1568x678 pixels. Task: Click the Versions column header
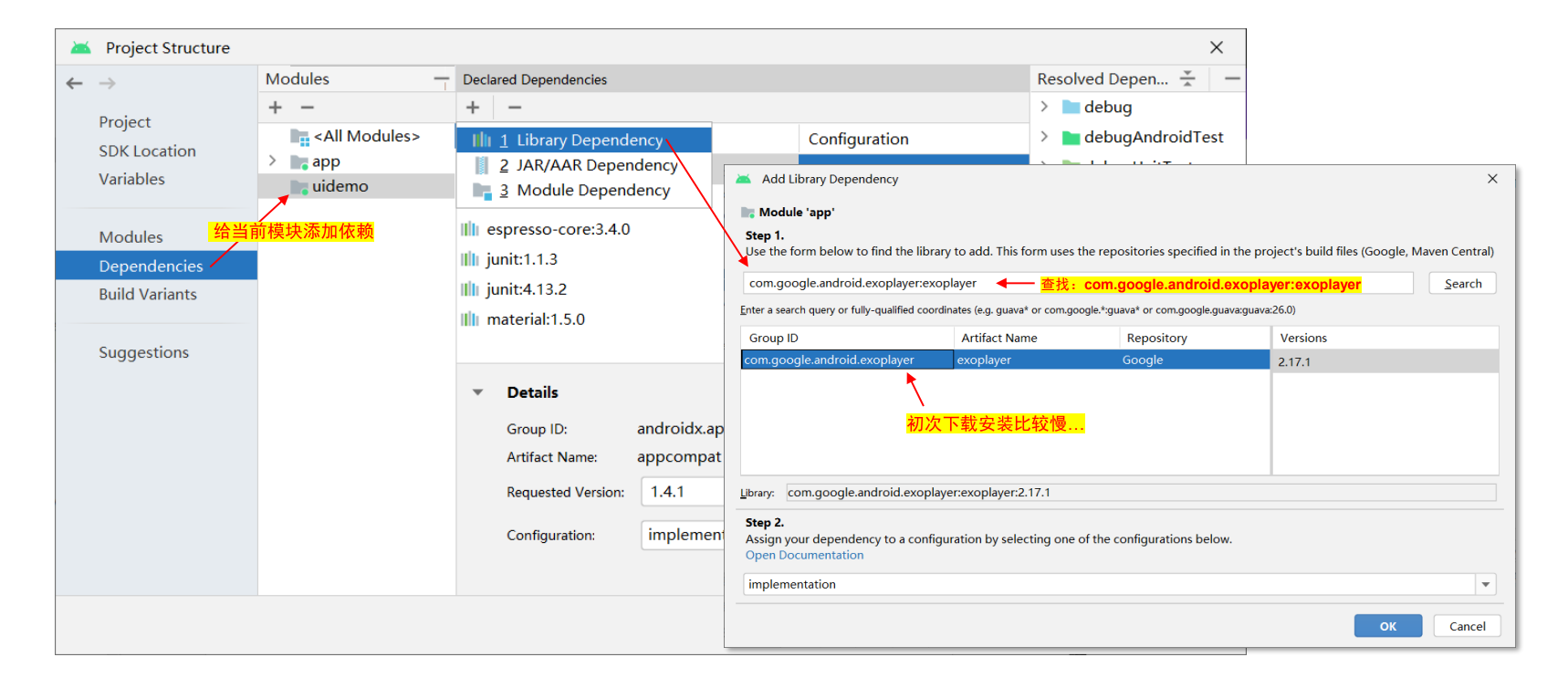point(1385,338)
